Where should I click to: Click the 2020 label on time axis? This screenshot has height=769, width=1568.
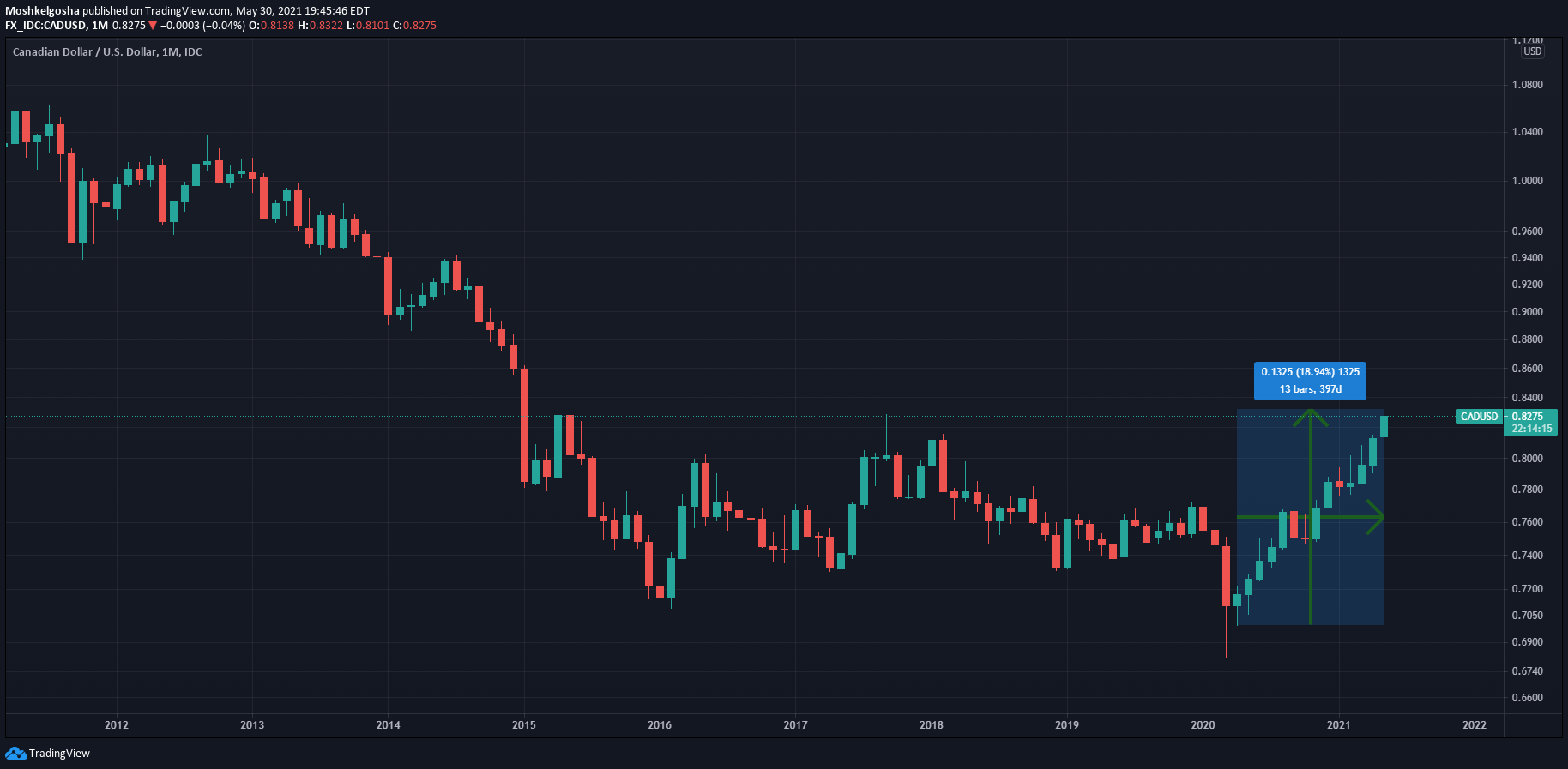tap(1203, 725)
